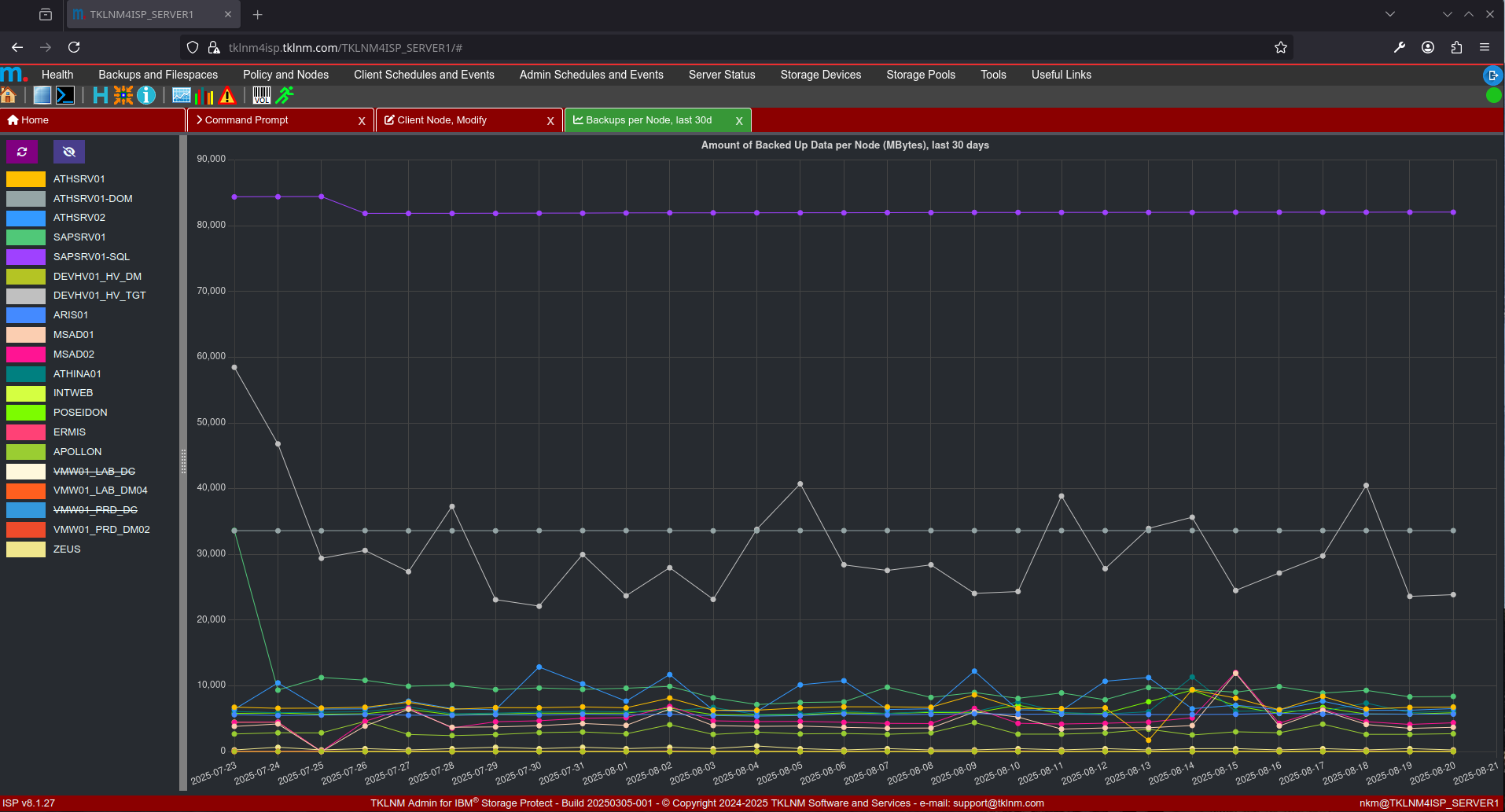Toggle SAPSRV01-SQL series in legend

tap(91, 257)
